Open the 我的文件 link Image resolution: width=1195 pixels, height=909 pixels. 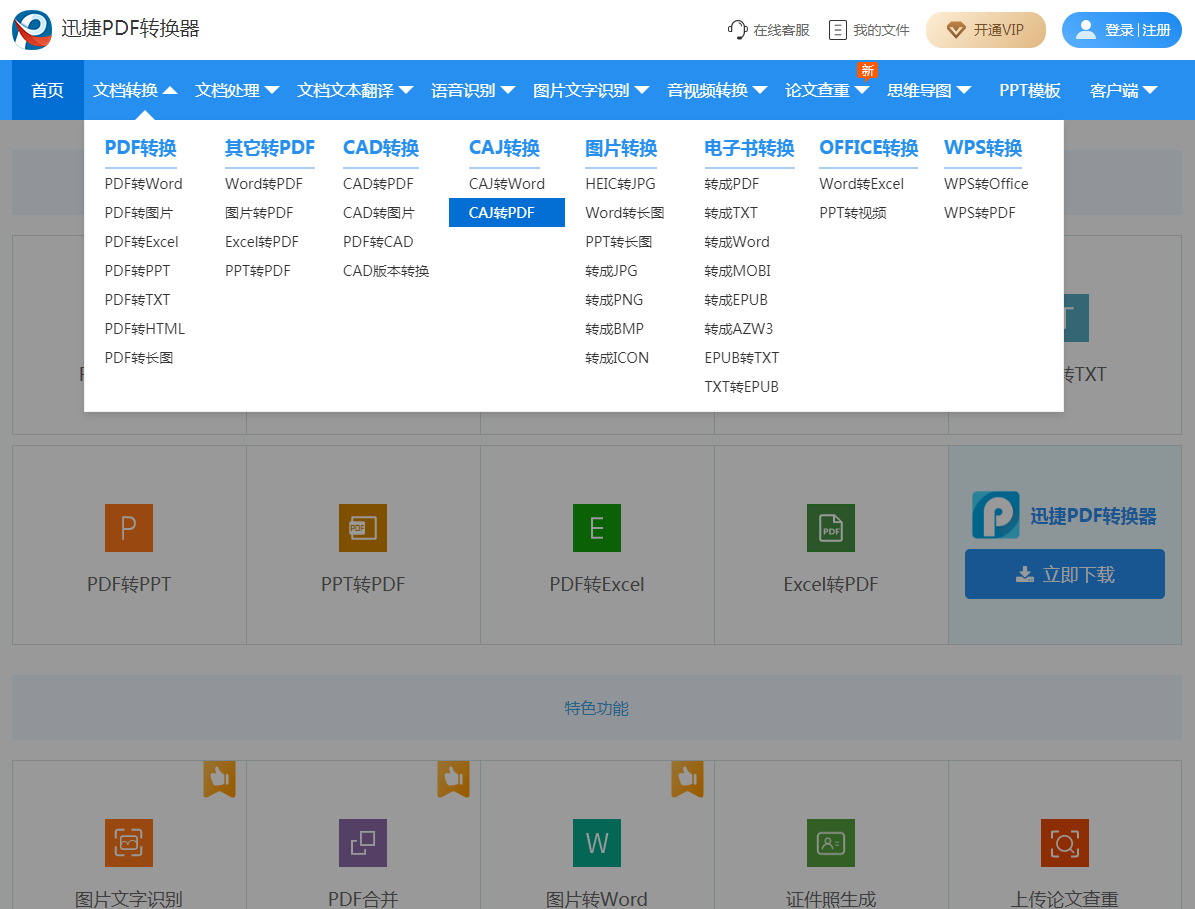coord(870,30)
